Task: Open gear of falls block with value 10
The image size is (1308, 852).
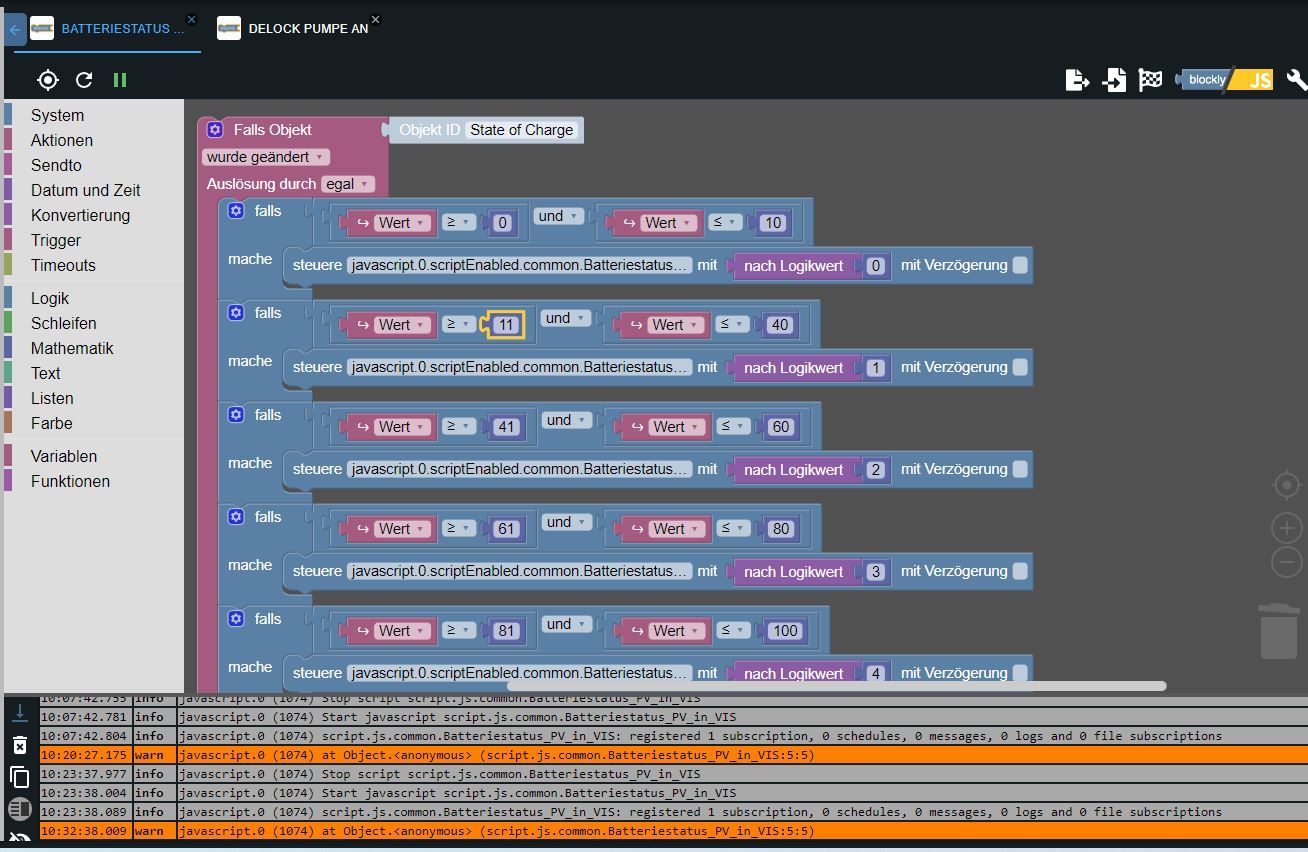Action: pos(236,210)
